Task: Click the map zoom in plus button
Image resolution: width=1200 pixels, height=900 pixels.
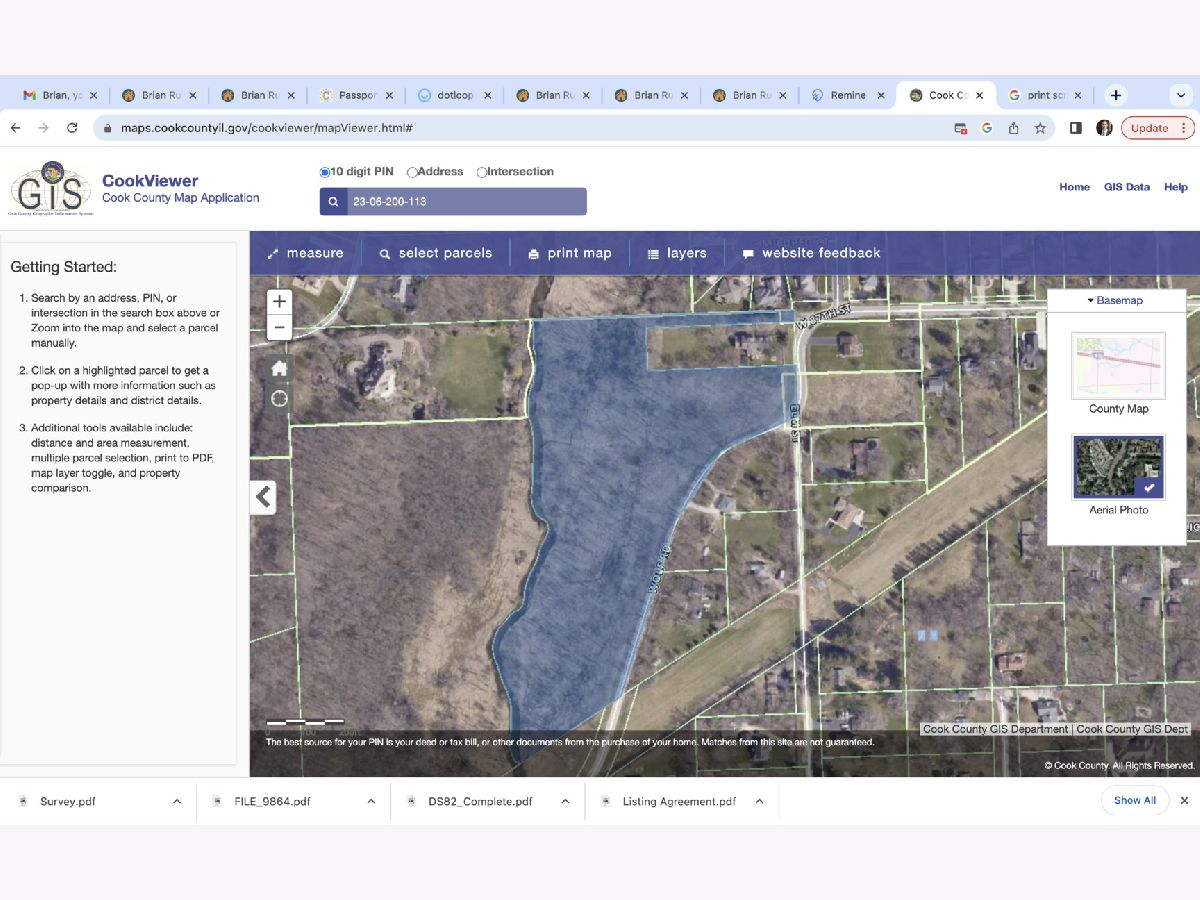Action: [279, 301]
